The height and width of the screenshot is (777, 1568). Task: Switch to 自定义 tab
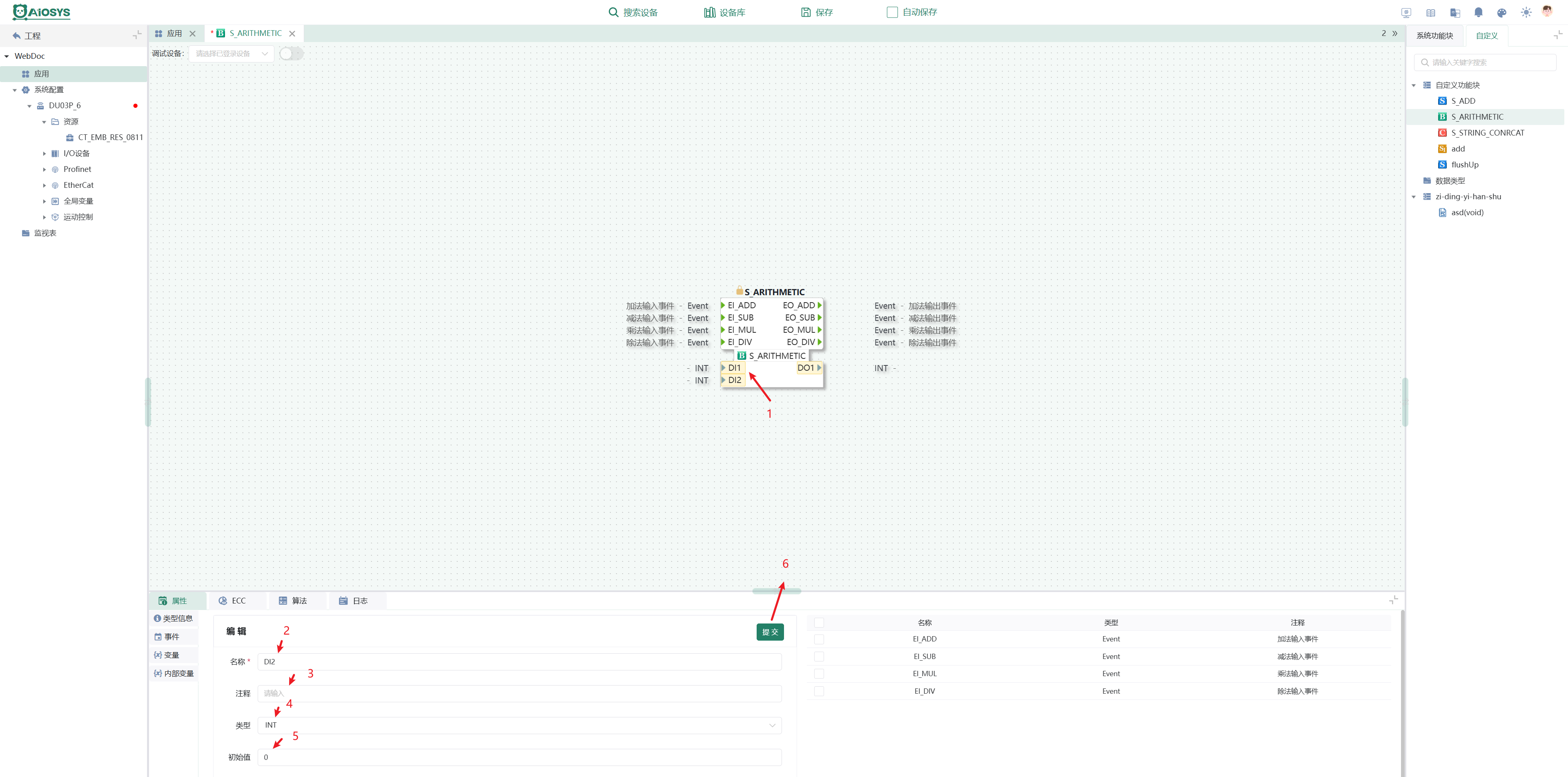1486,35
